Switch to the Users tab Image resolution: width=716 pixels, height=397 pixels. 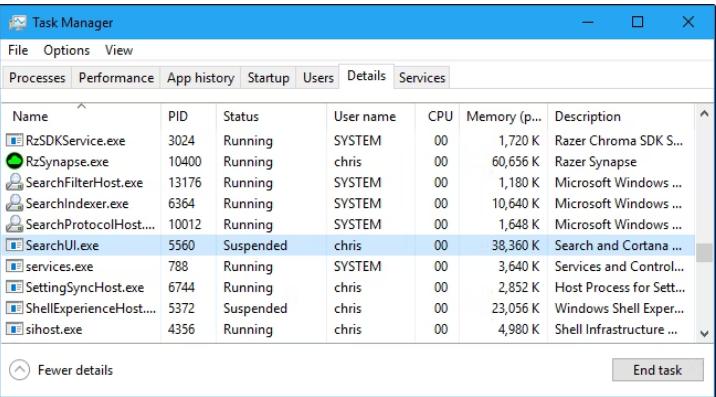click(x=318, y=78)
